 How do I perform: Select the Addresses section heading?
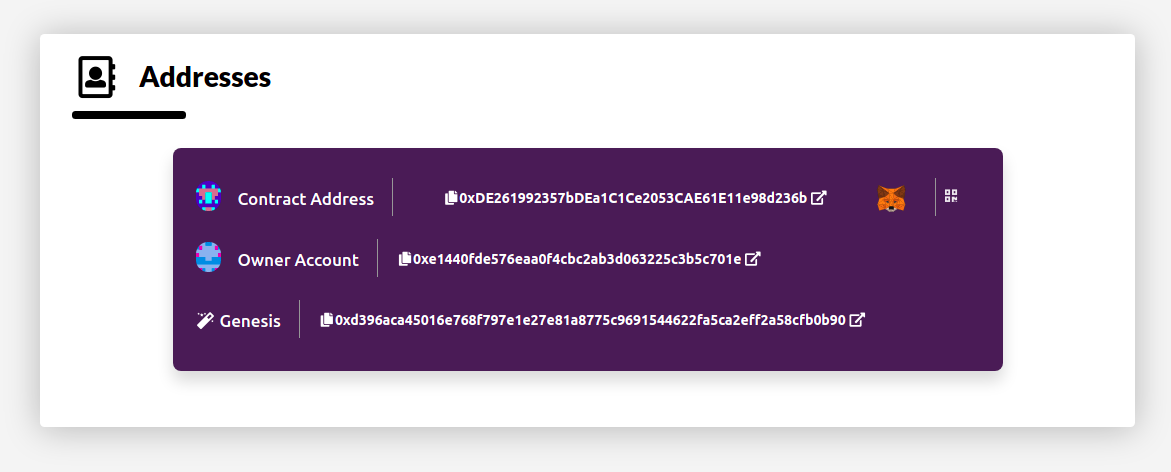click(x=205, y=77)
